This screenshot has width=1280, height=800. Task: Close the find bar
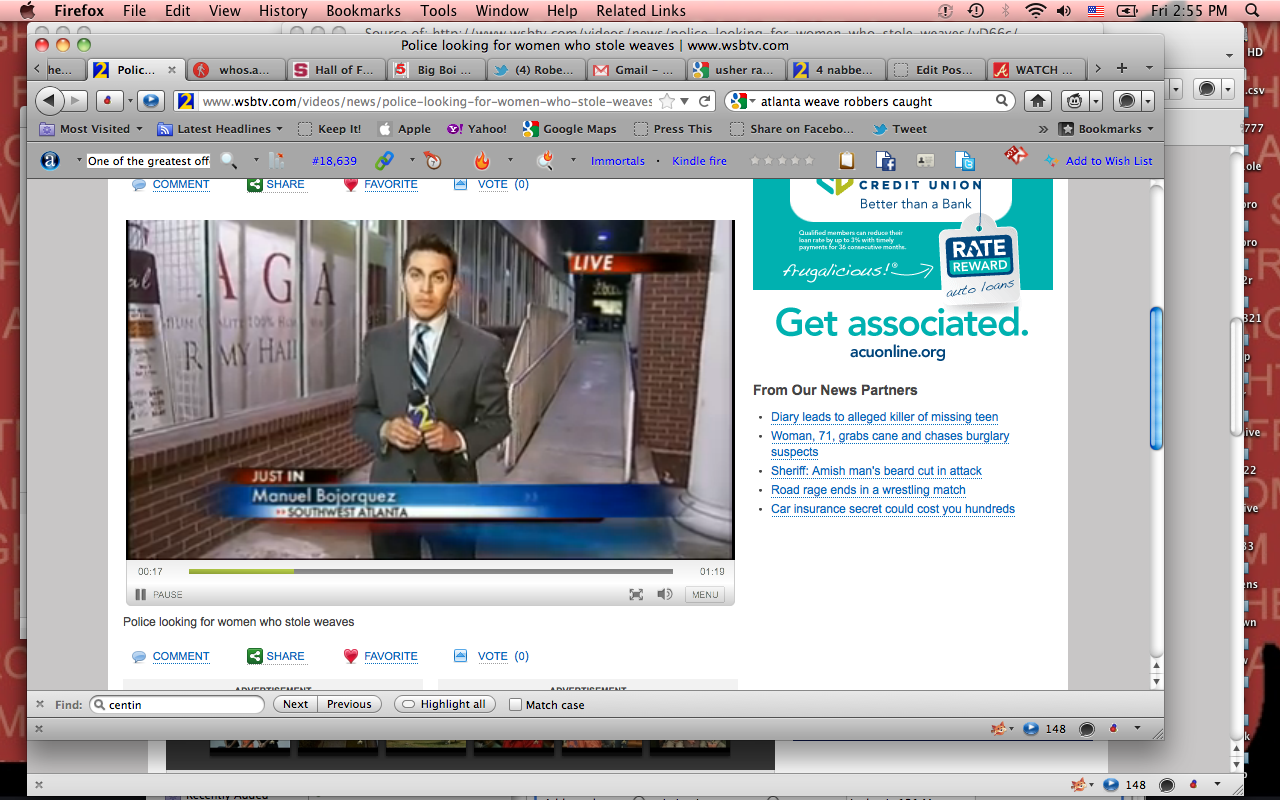(x=40, y=704)
